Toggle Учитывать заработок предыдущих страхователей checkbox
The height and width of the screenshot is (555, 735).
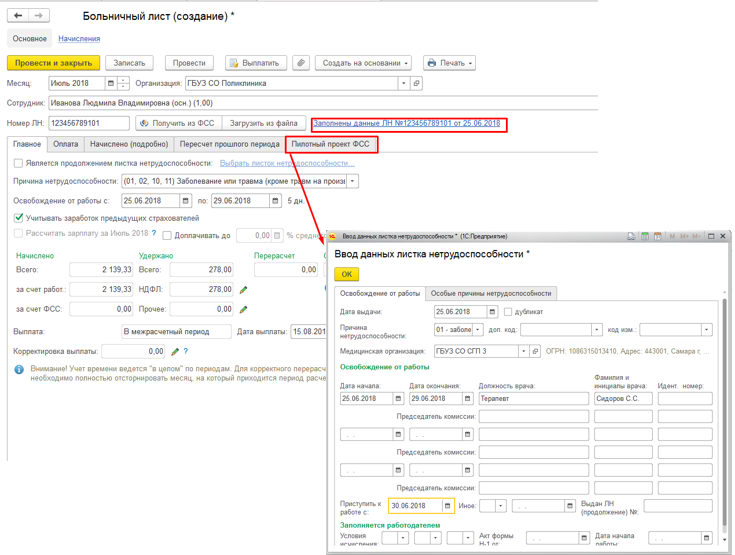[18, 217]
